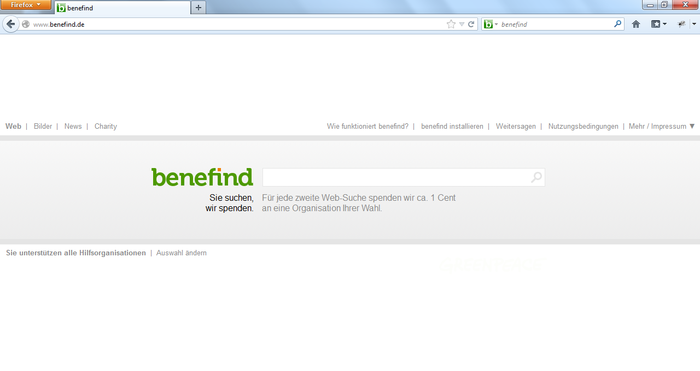Image resolution: width=700 pixels, height=371 pixels.
Task: Click the 'Sie suchen, wir spenden.' slogan
Action: pos(229,203)
